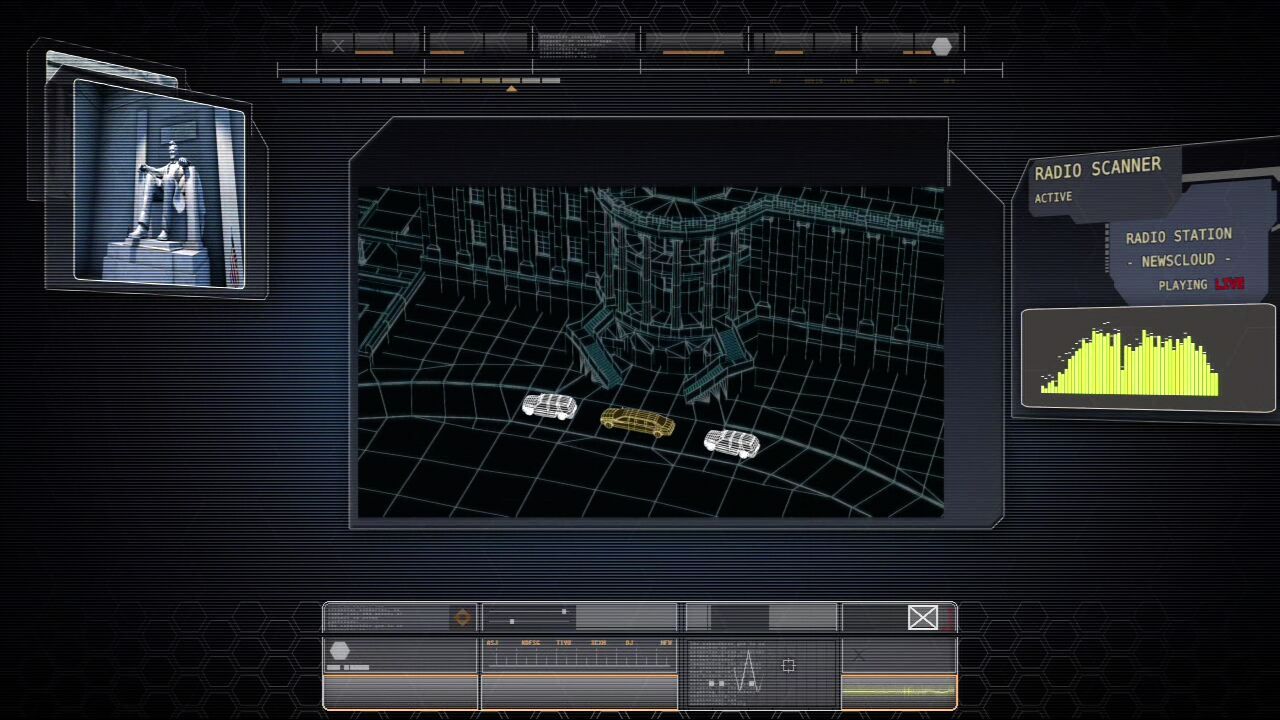Open the Lincoln statue photo thumbnail

pos(159,185)
